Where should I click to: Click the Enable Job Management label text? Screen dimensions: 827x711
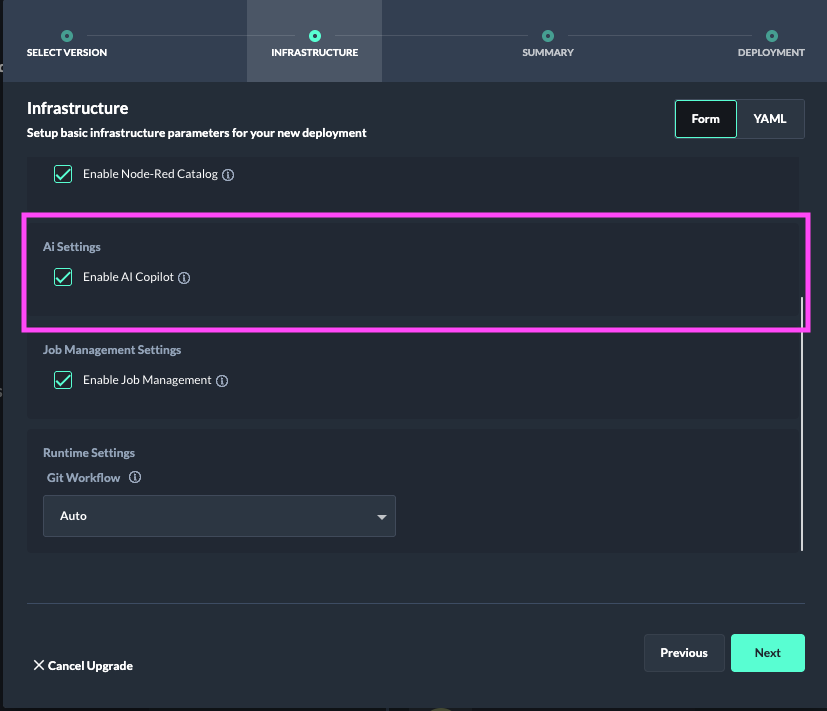tap(147, 380)
